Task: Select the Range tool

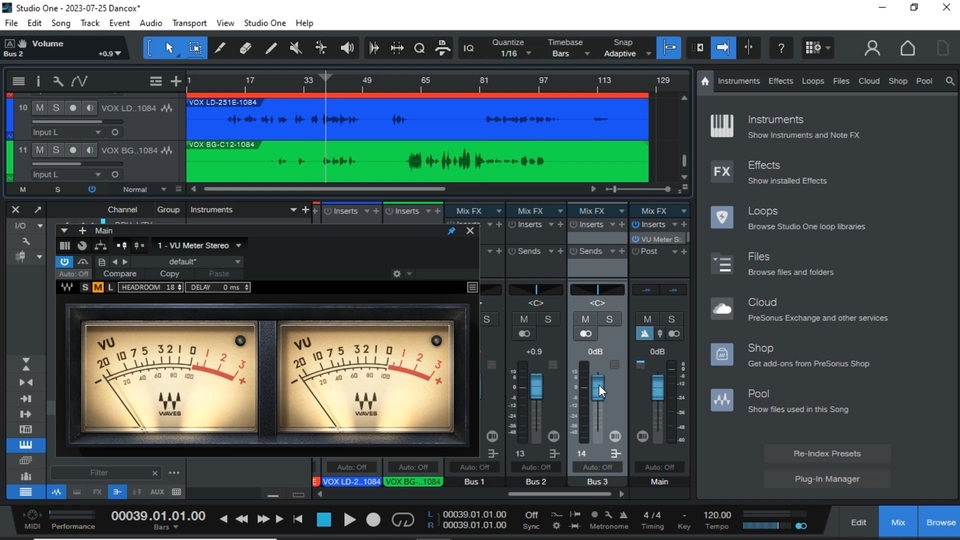Action: tap(195, 48)
